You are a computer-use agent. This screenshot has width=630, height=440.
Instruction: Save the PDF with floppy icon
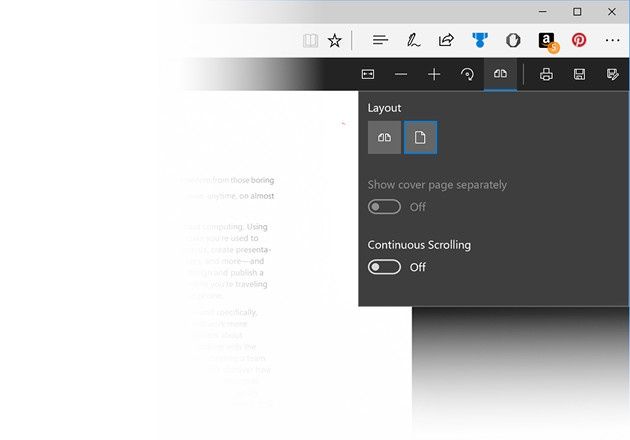[579, 74]
